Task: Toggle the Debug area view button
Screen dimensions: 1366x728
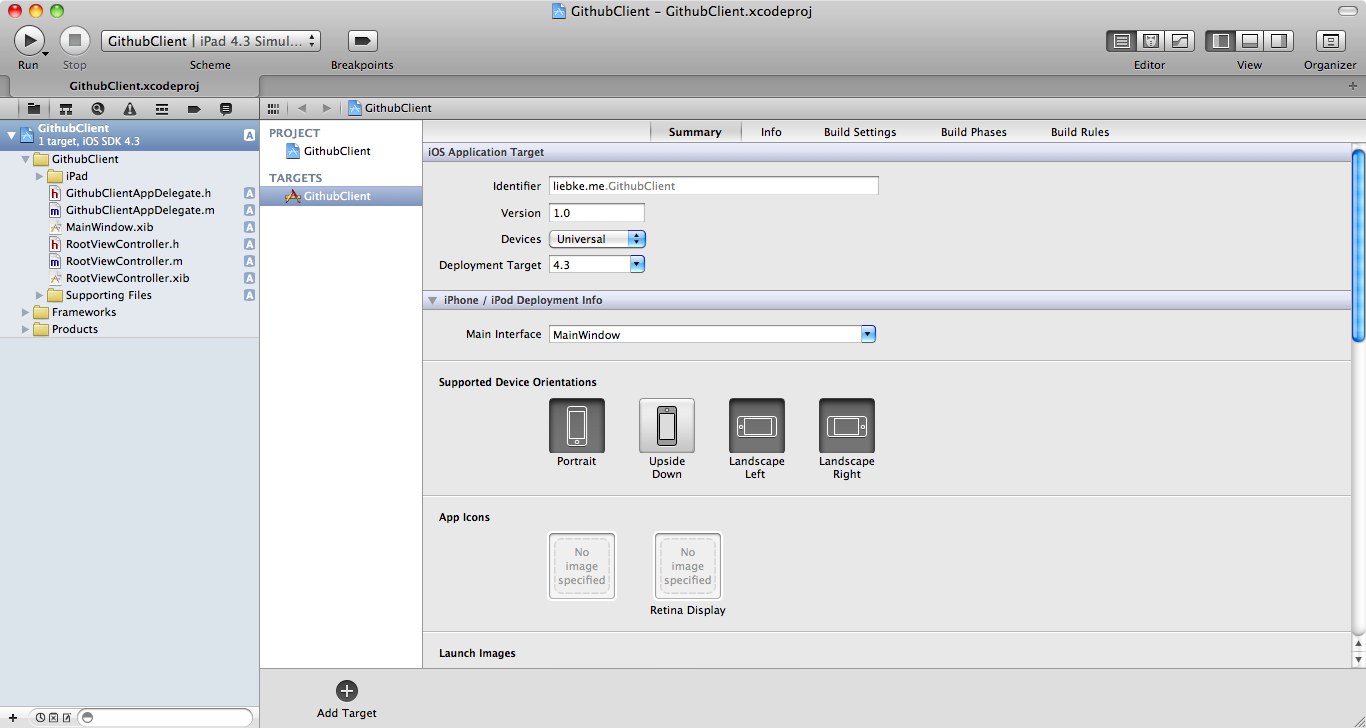Action: pos(1250,41)
